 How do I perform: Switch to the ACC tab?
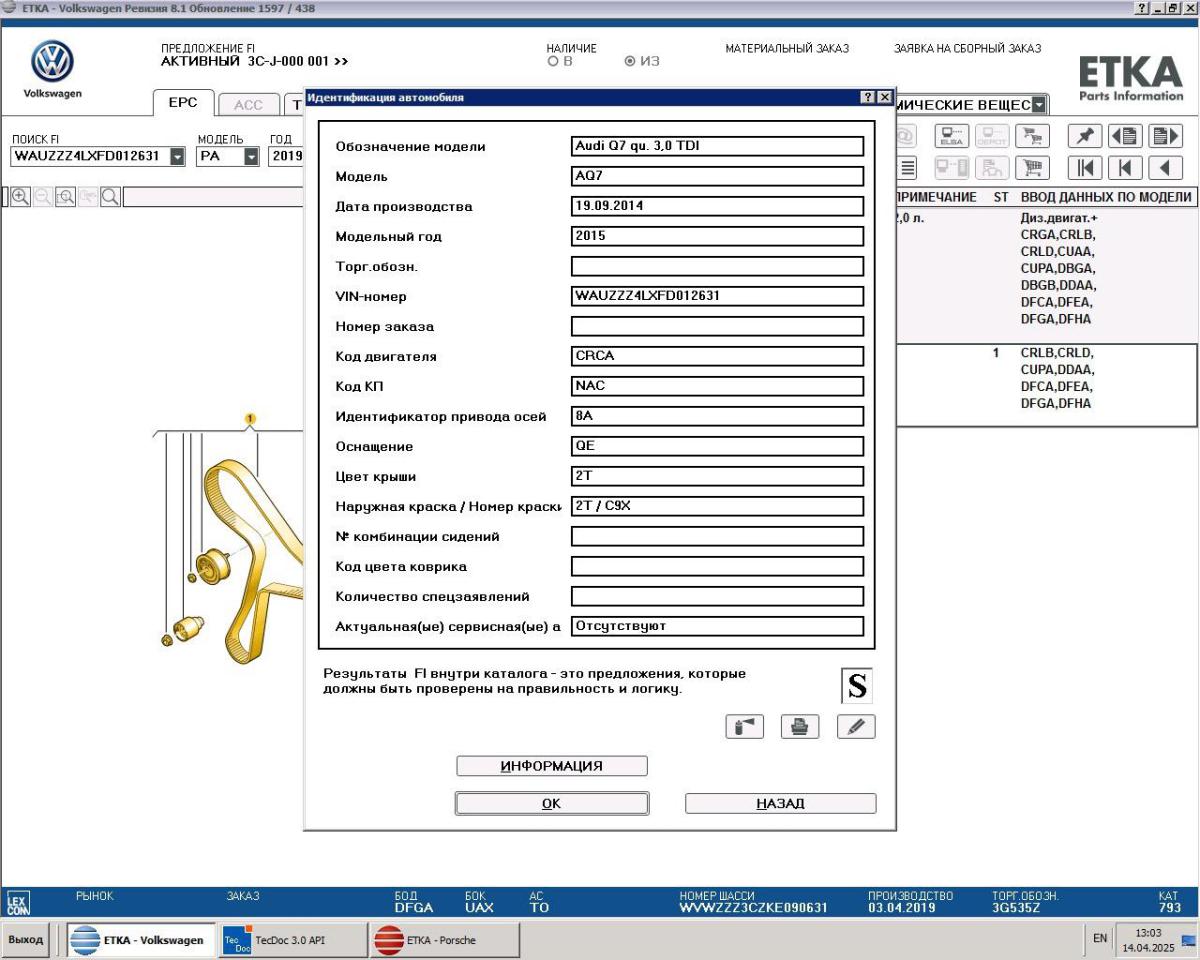(x=248, y=105)
